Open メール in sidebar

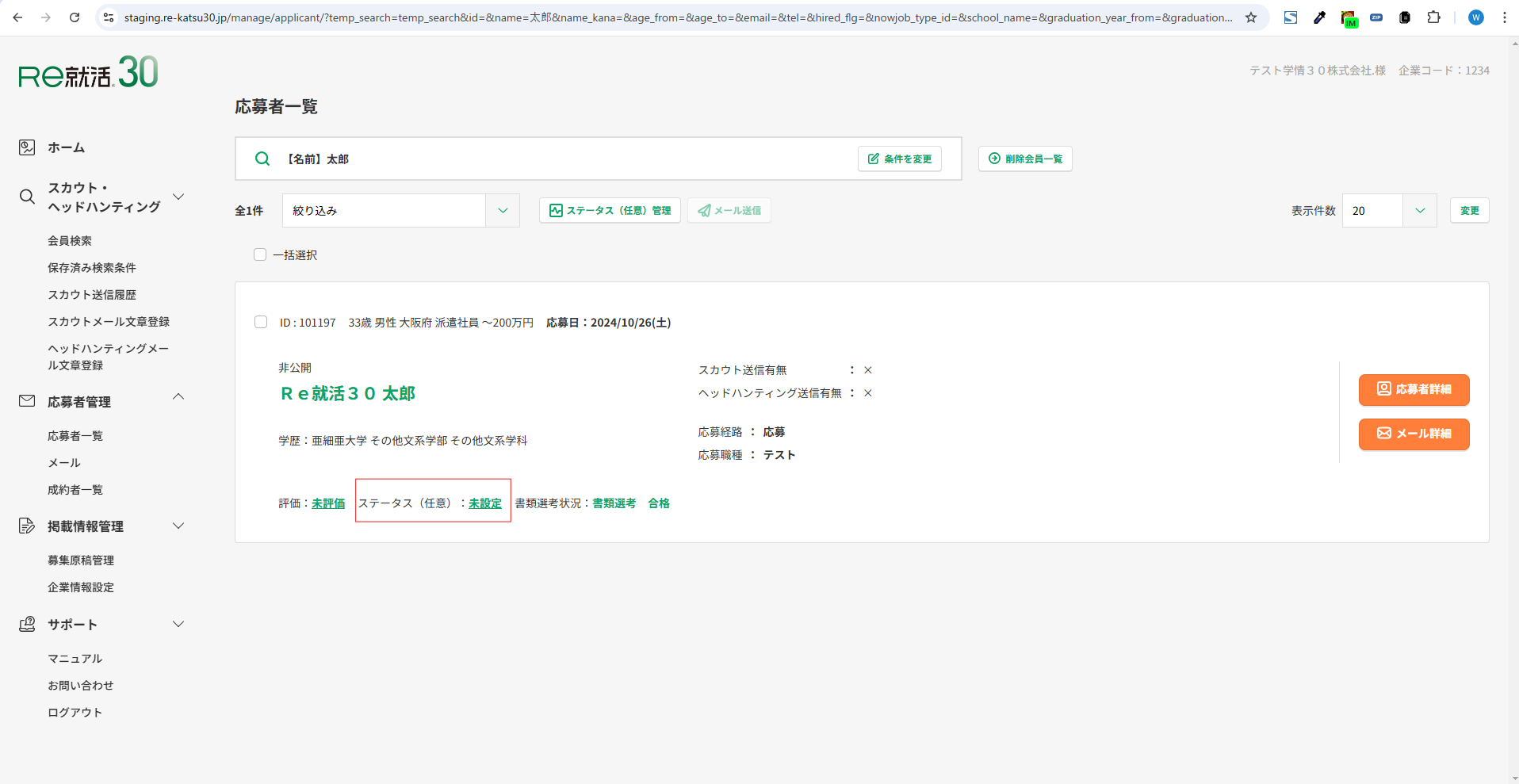pos(64,462)
